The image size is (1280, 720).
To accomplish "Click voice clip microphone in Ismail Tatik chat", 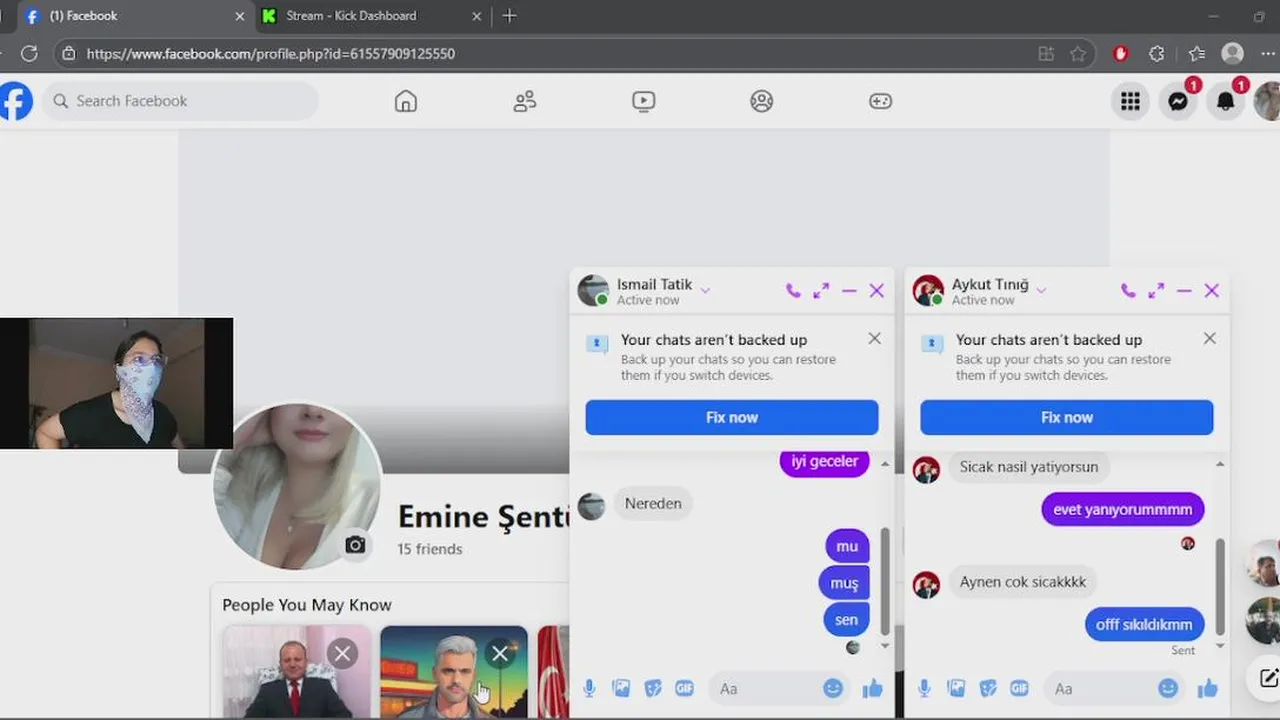I will pos(589,688).
